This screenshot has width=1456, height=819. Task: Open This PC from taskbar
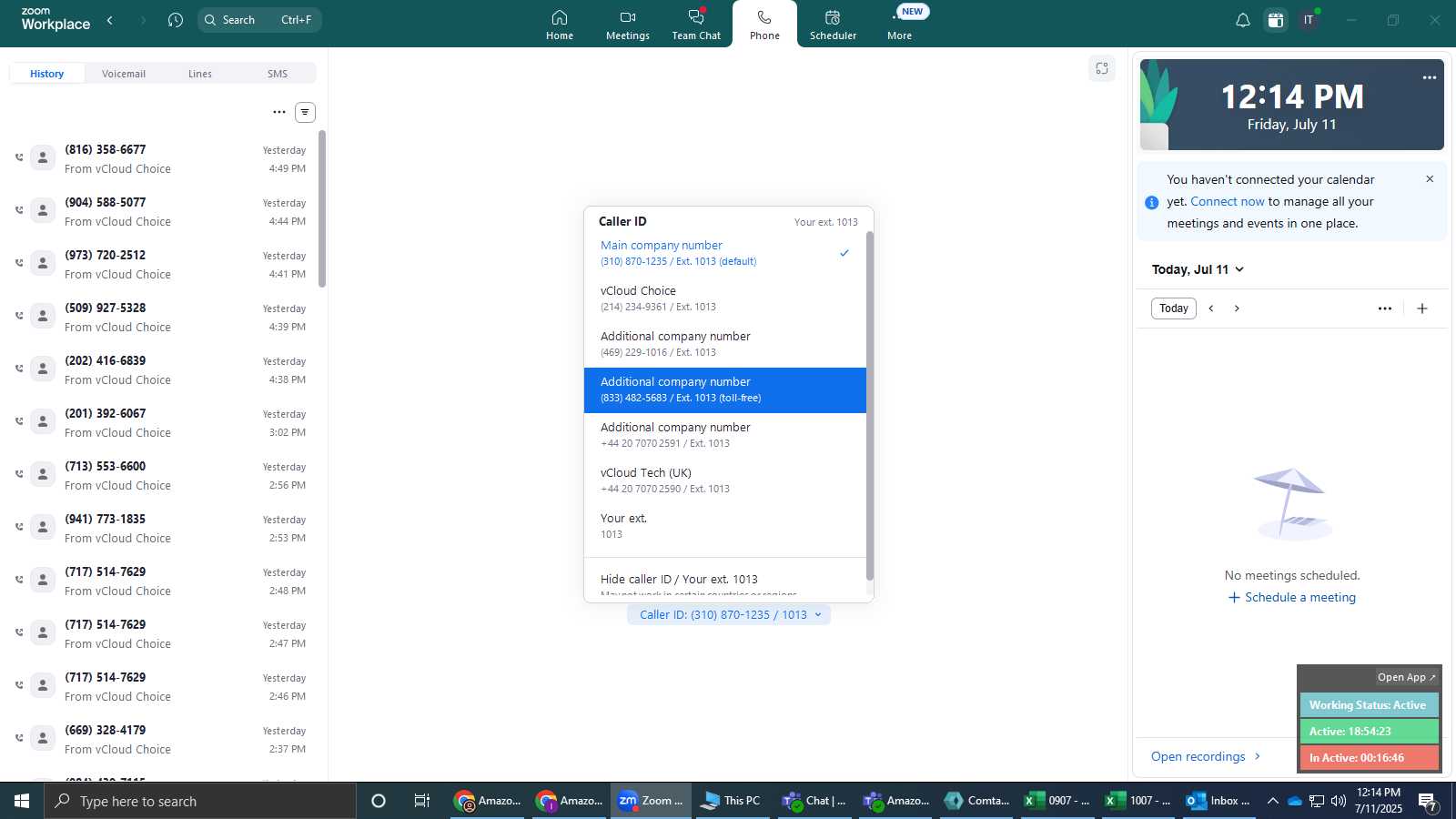(x=731, y=801)
